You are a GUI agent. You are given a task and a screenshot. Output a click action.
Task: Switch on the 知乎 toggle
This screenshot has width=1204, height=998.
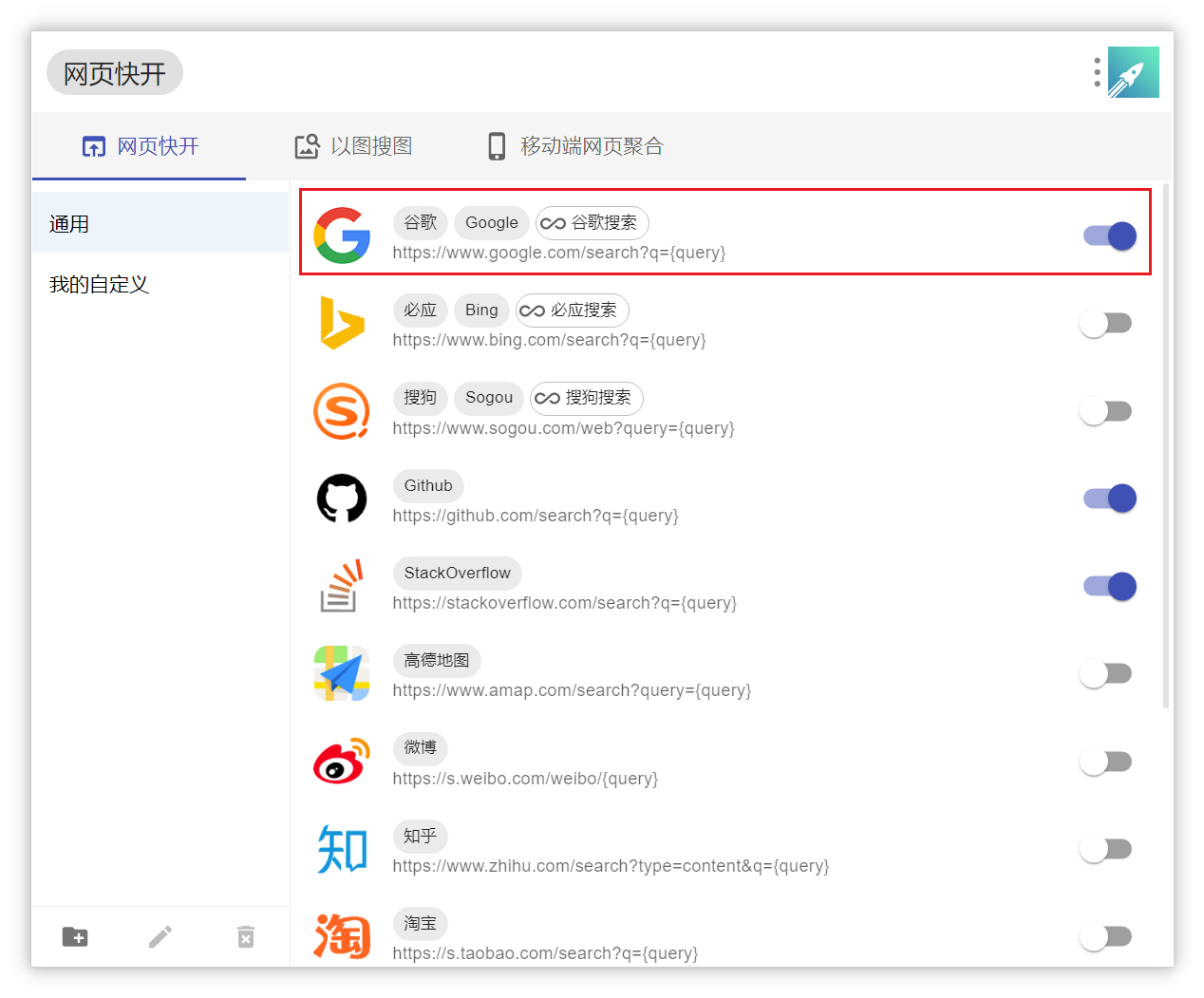click(1106, 849)
